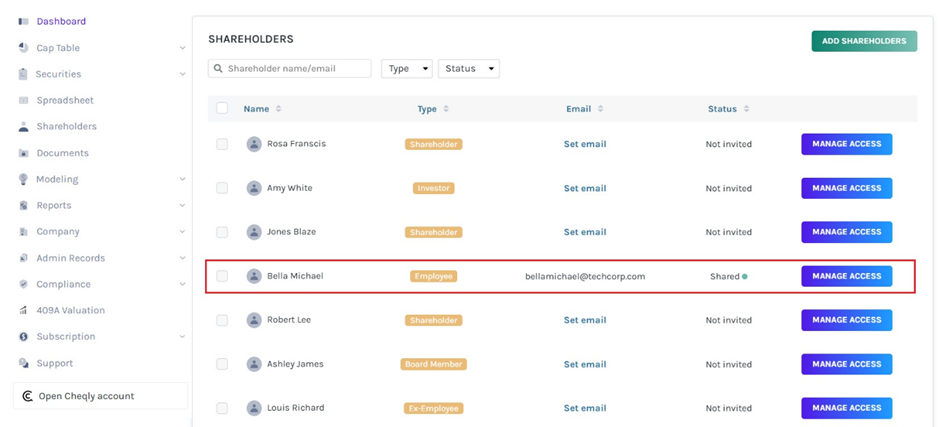Click the search magnifier icon
Screen dimensions: 939x427
point(219,68)
